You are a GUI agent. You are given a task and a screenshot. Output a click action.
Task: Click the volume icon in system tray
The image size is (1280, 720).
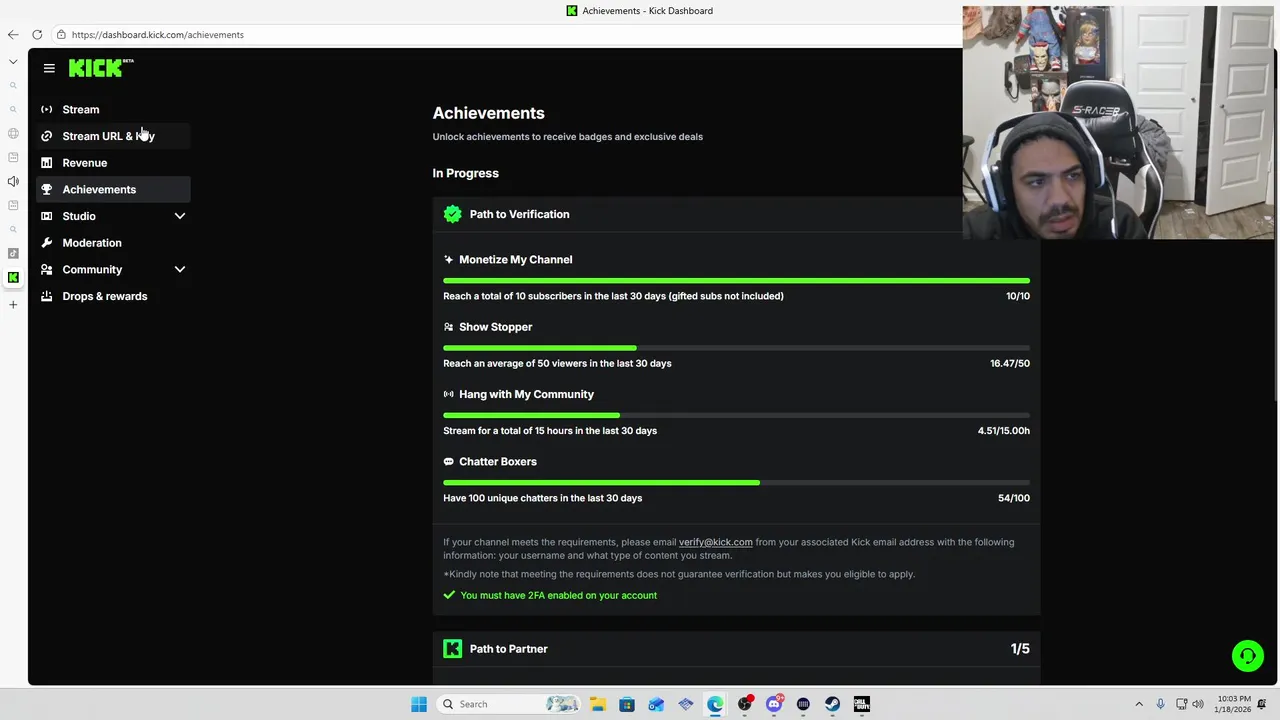click(1198, 704)
